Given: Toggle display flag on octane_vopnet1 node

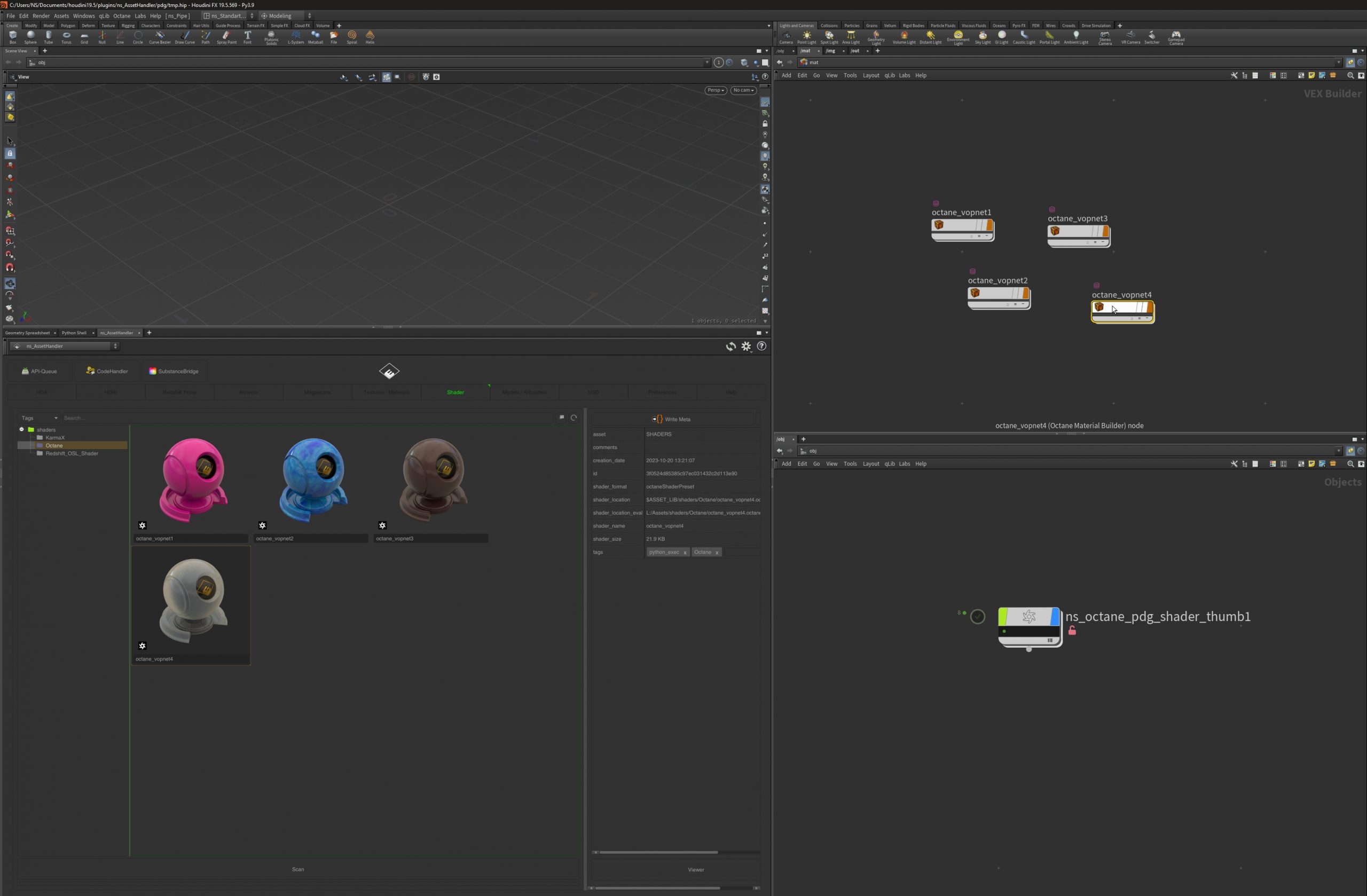Looking at the screenshot, I should coord(989,225).
